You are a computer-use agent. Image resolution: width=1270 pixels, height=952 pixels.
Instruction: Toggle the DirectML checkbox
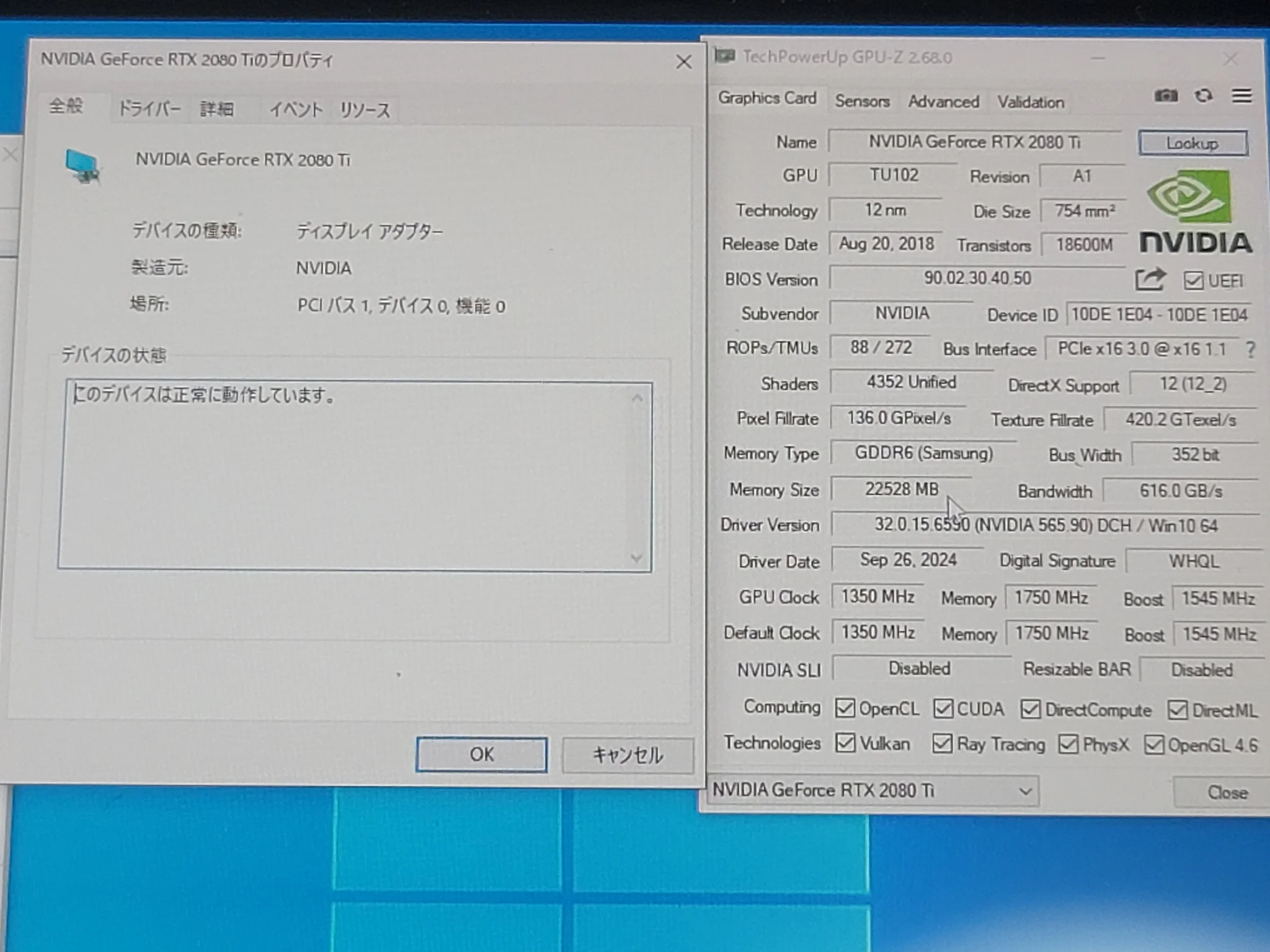[x=1177, y=710]
